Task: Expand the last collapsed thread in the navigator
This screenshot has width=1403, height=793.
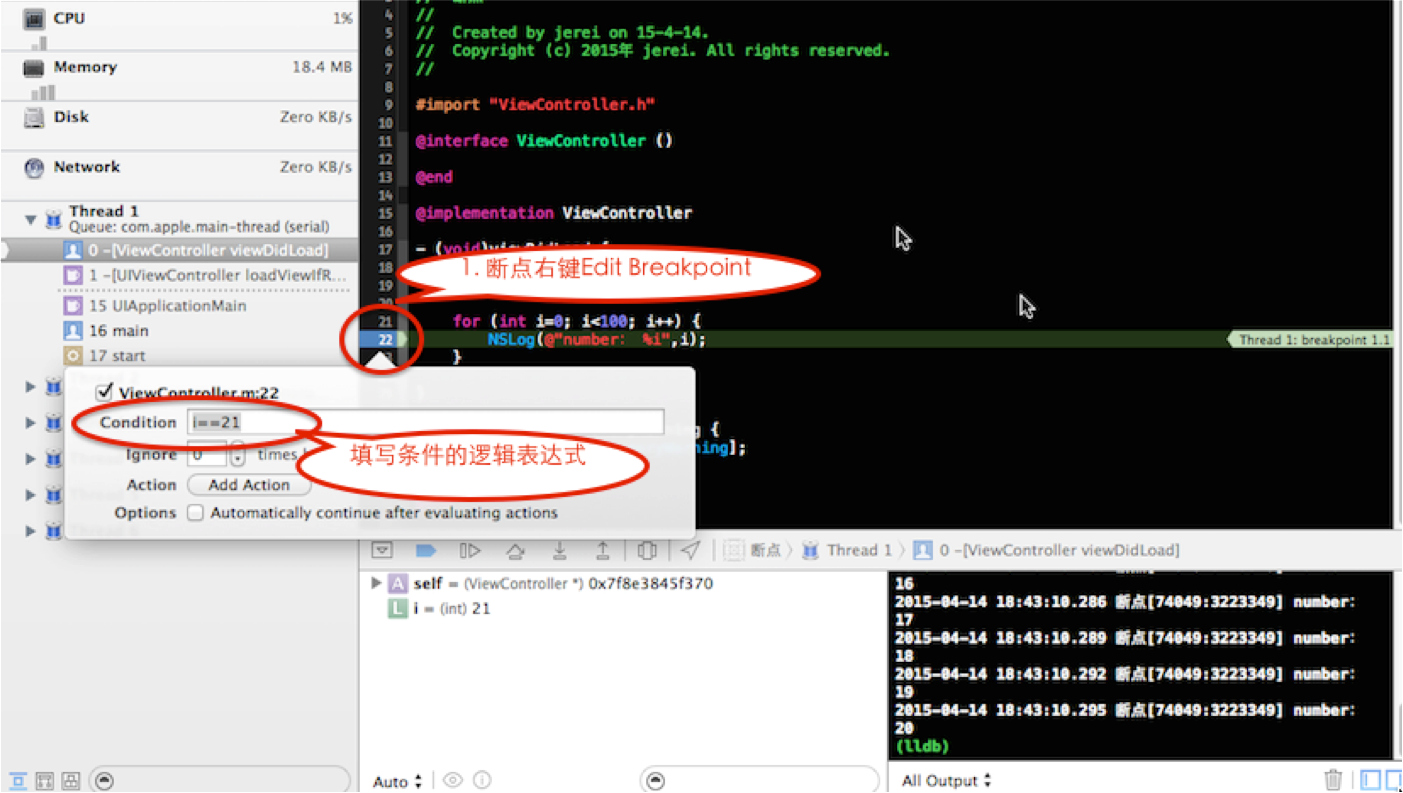Action: [x=30, y=530]
